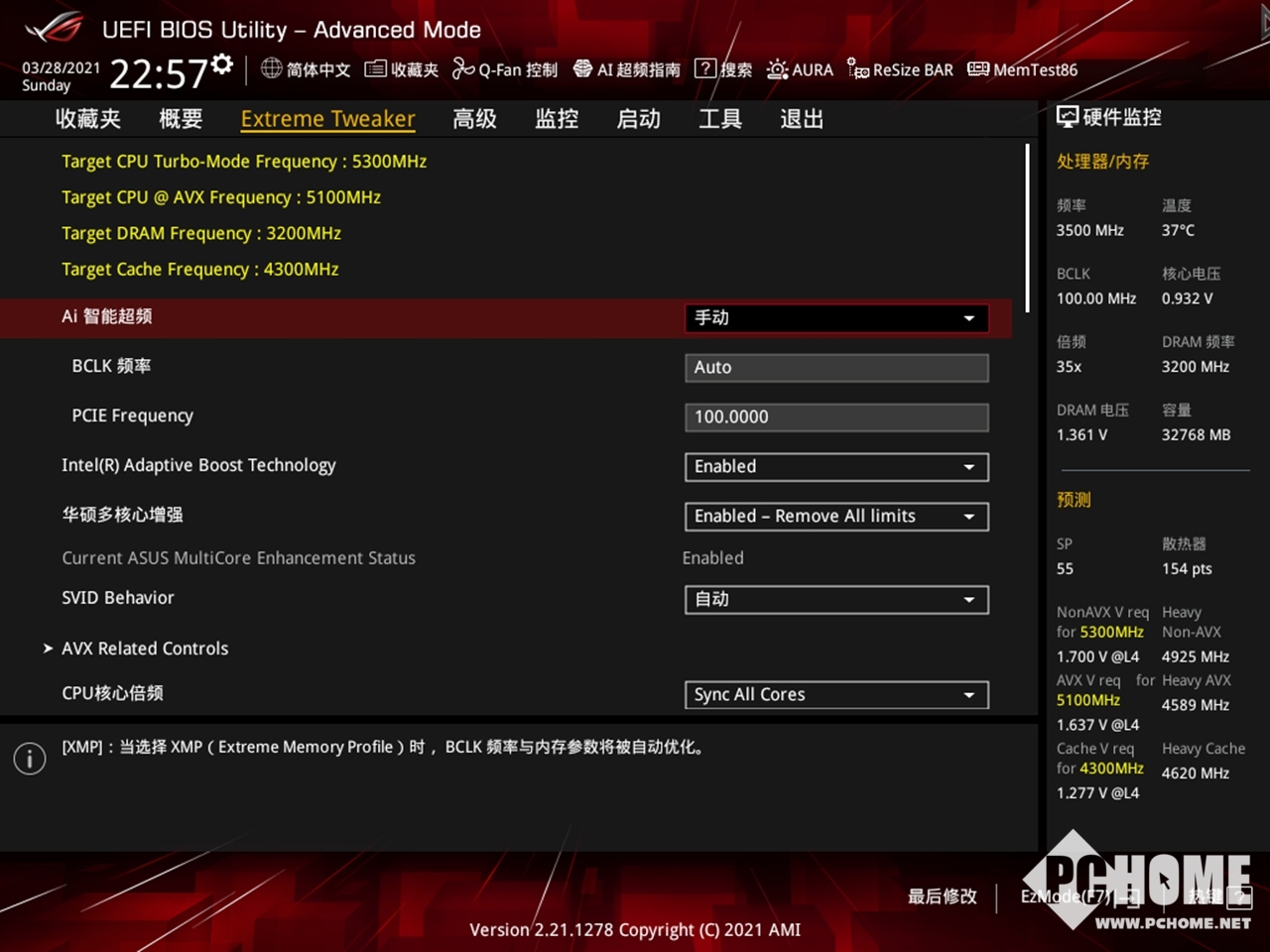Screen dimensions: 1270x952
Task: Open AURA lighting settings
Action: pyautogui.click(x=800, y=69)
